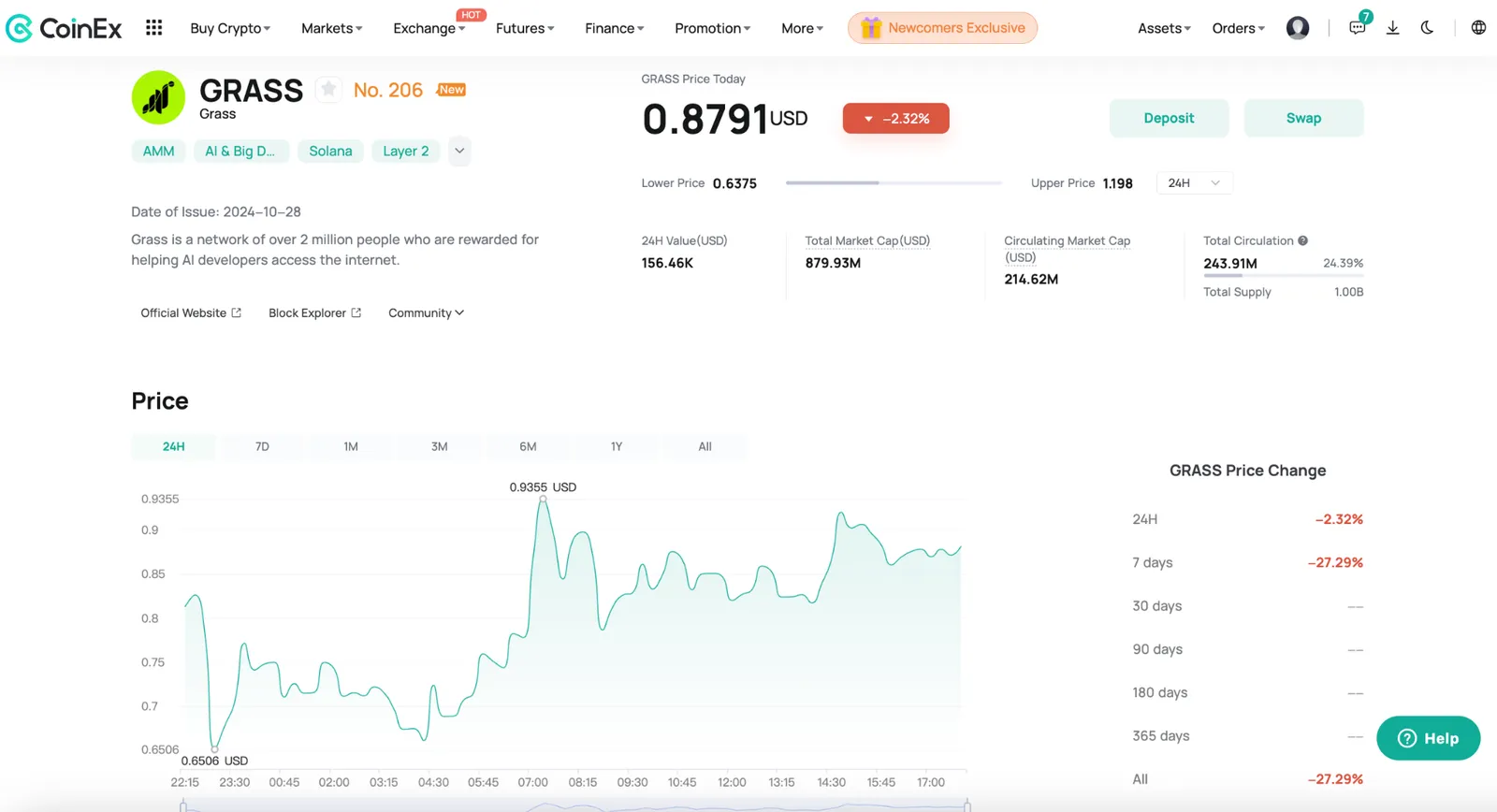The height and width of the screenshot is (812, 1497).
Task: Open the Assets dropdown
Action: pyautogui.click(x=1165, y=28)
